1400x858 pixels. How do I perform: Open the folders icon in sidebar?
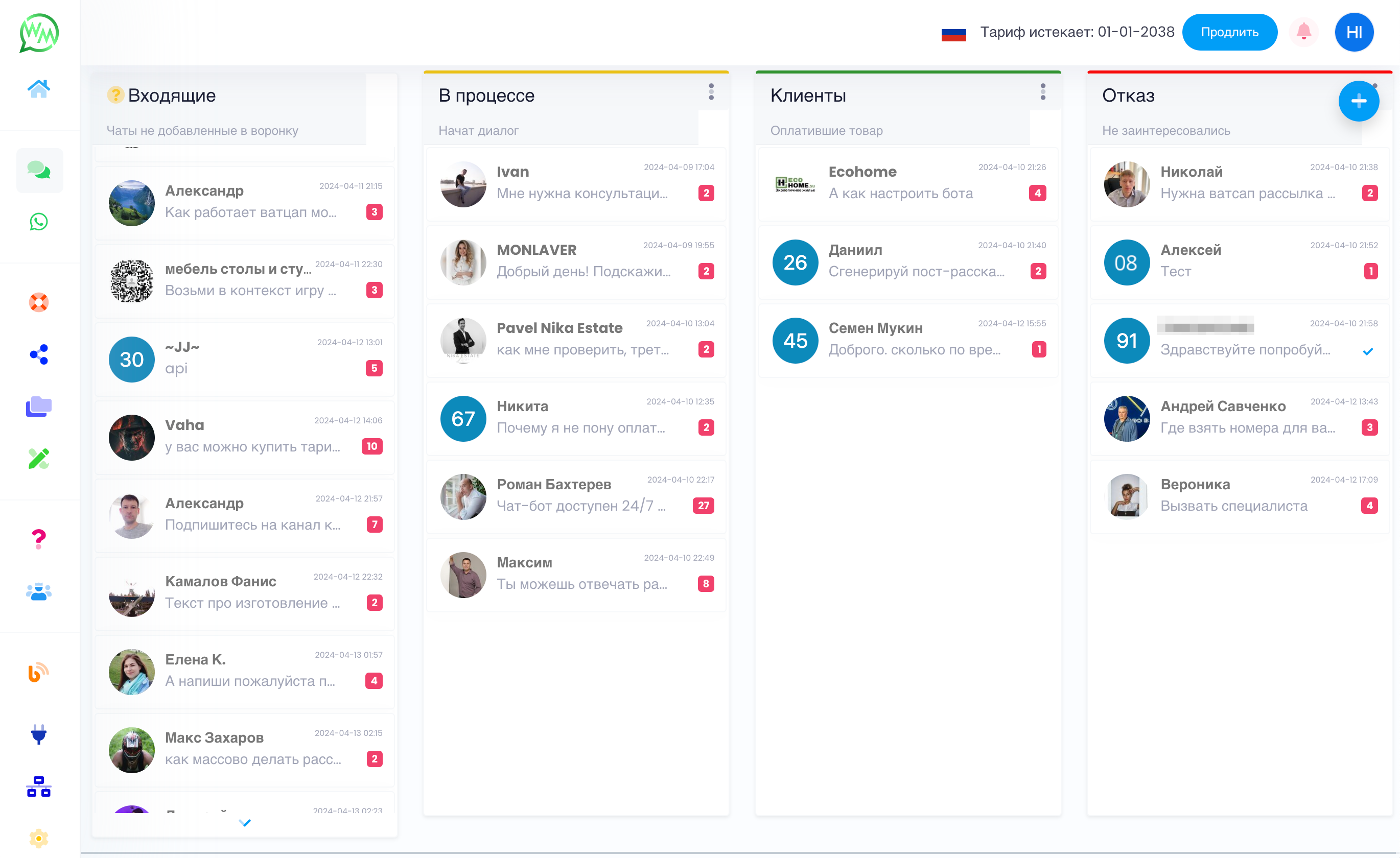pos(39,407)
